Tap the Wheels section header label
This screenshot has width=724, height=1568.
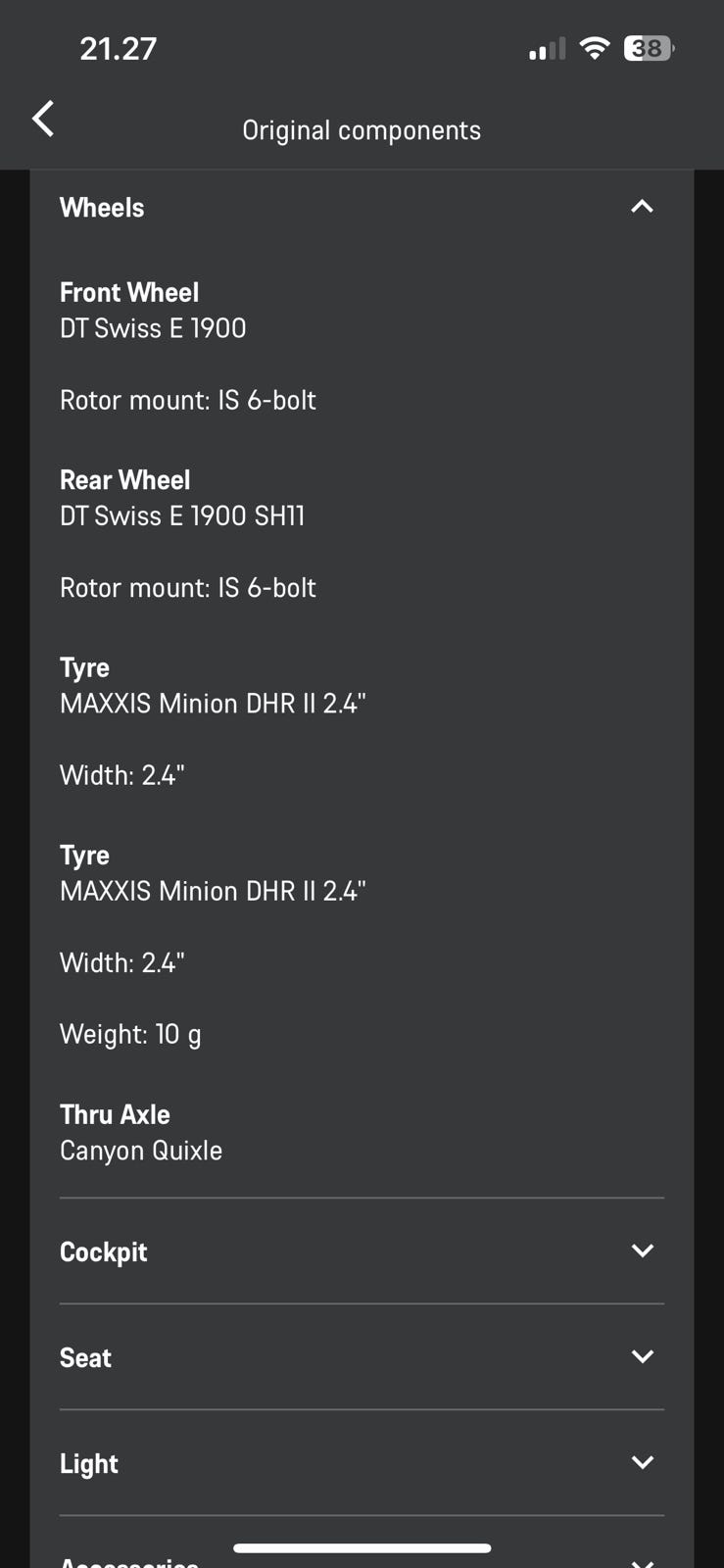coord(102,208)
